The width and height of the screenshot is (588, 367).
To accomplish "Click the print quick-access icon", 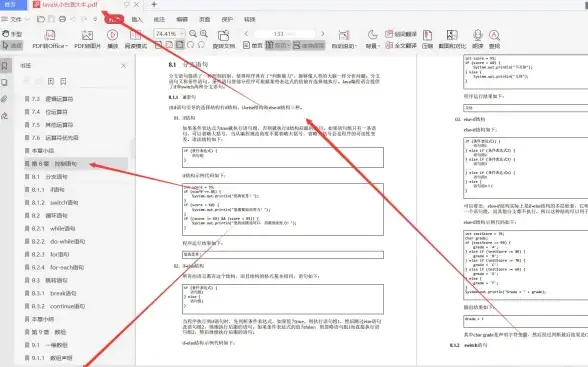I will point(62,19).
